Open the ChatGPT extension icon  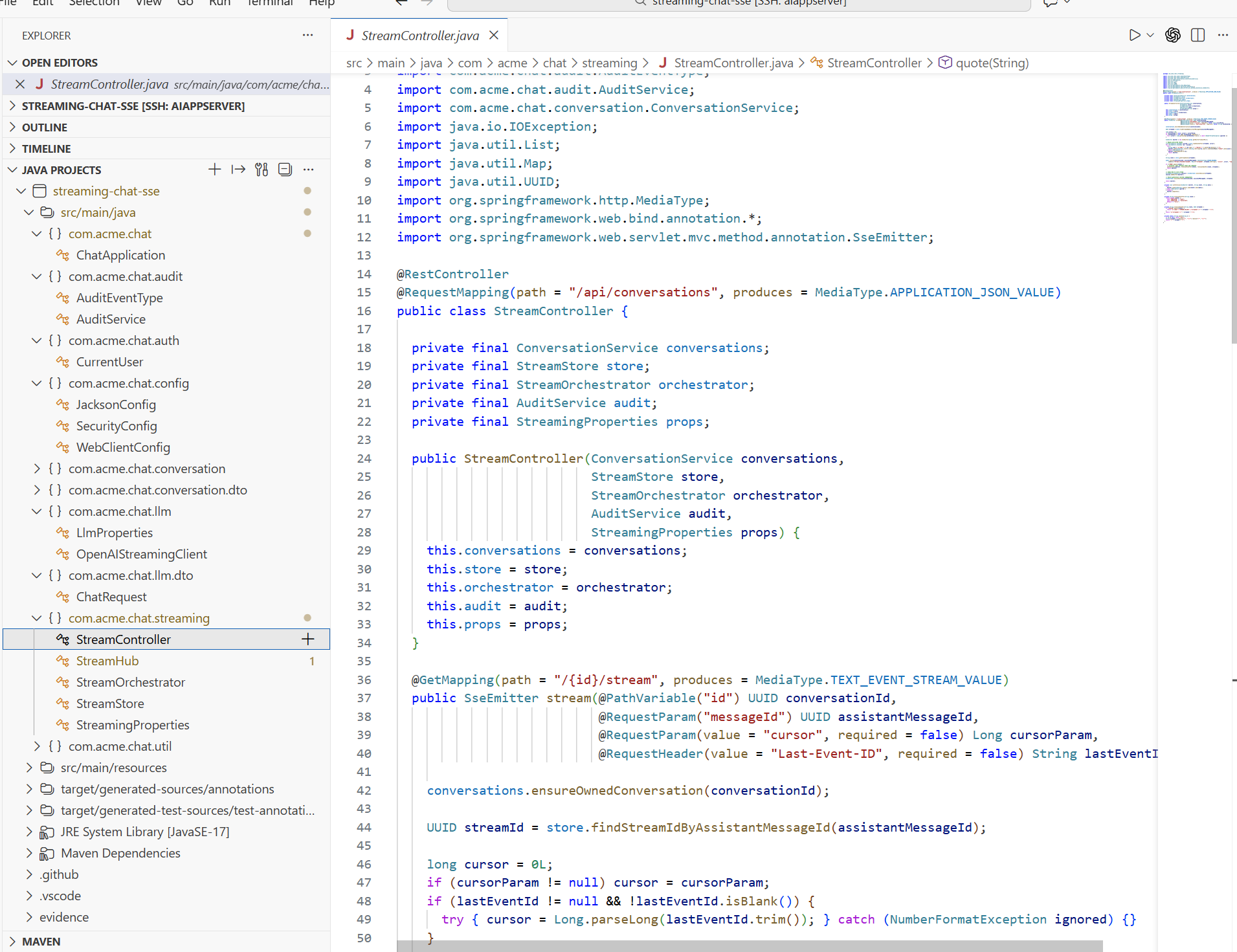coord(1173,35)
